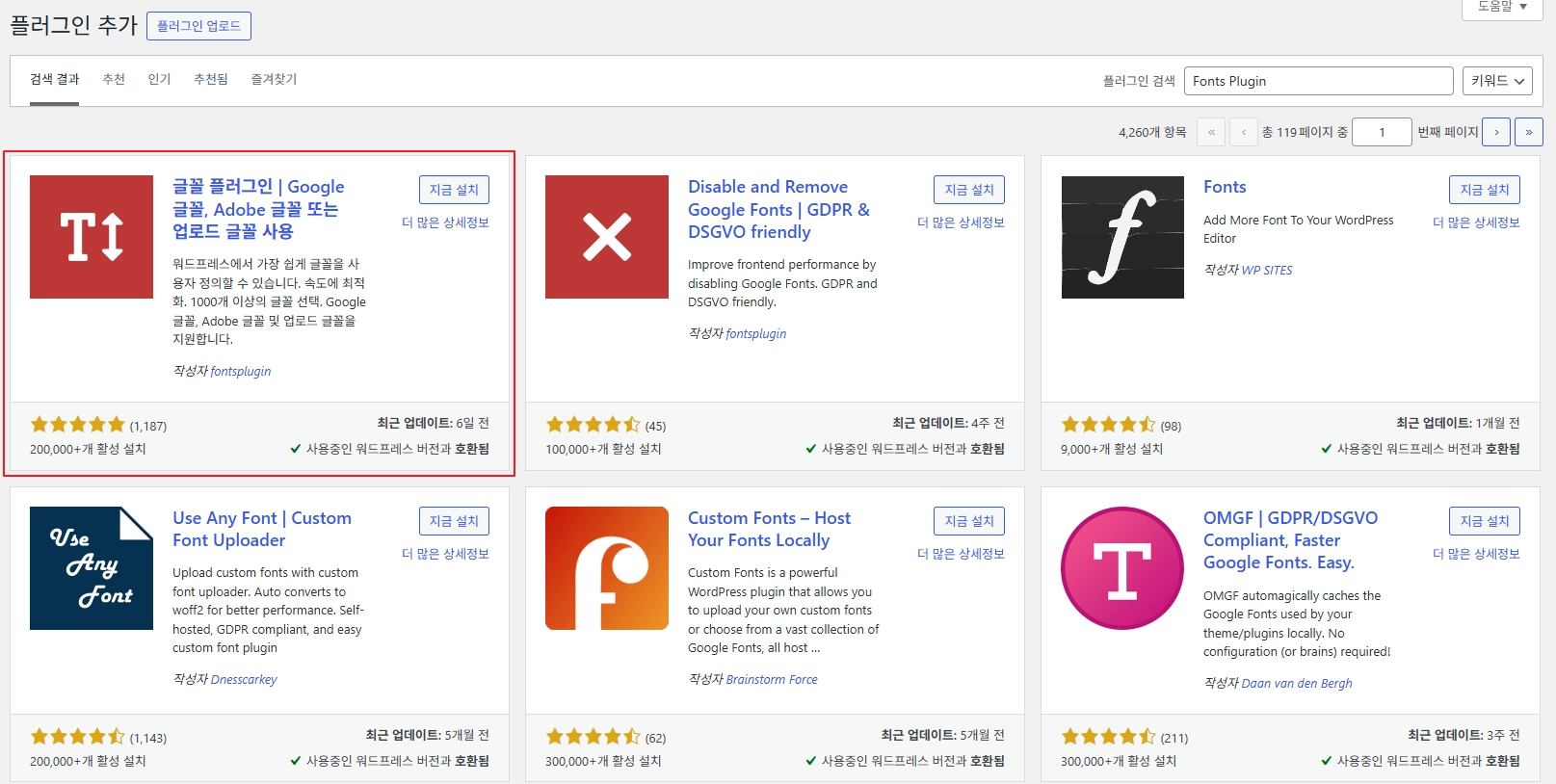Click the black Fonts plugin icon
This screenshot has height=784, width=1556.
pos(1122,237)
